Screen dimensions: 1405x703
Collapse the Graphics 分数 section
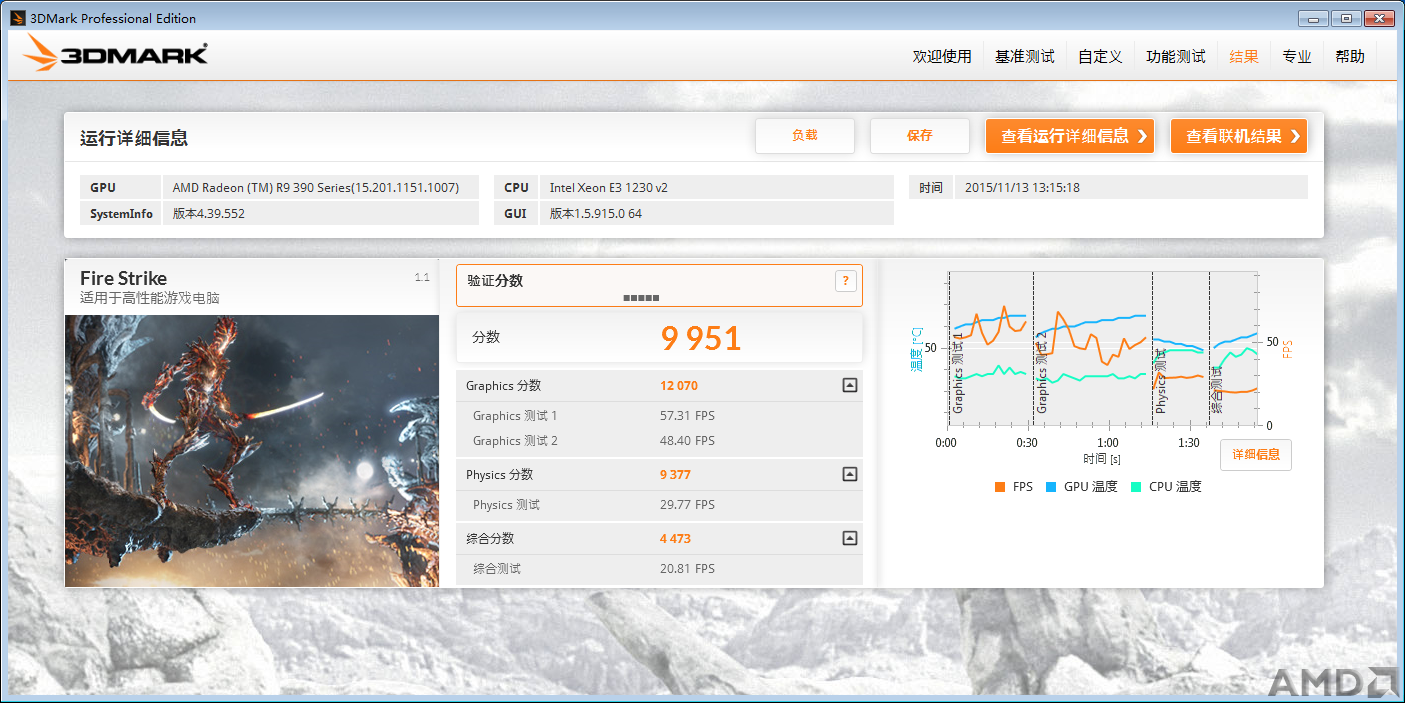(849, 385)
